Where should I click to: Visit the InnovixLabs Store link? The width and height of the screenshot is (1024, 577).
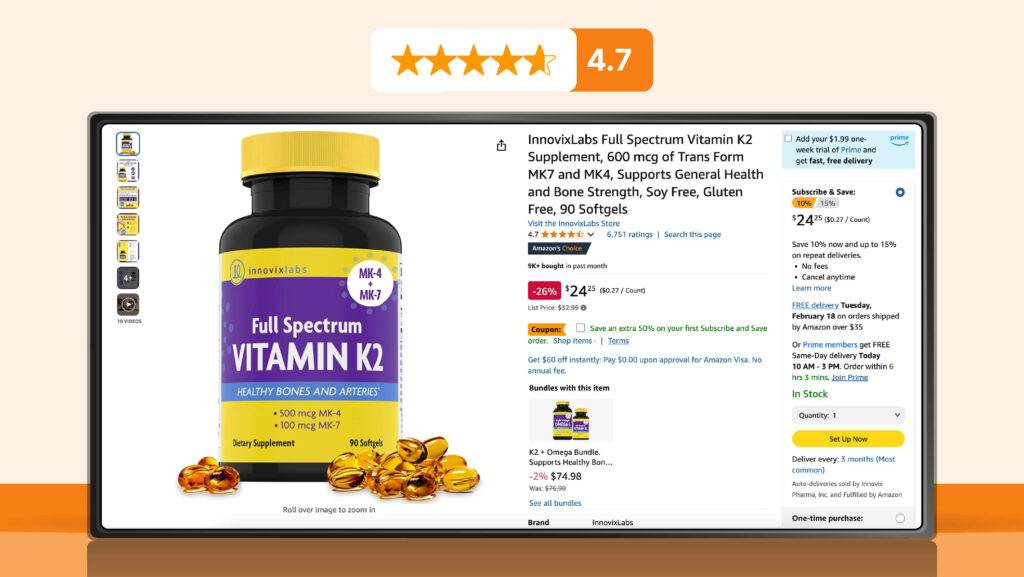[x=573, y=223]
